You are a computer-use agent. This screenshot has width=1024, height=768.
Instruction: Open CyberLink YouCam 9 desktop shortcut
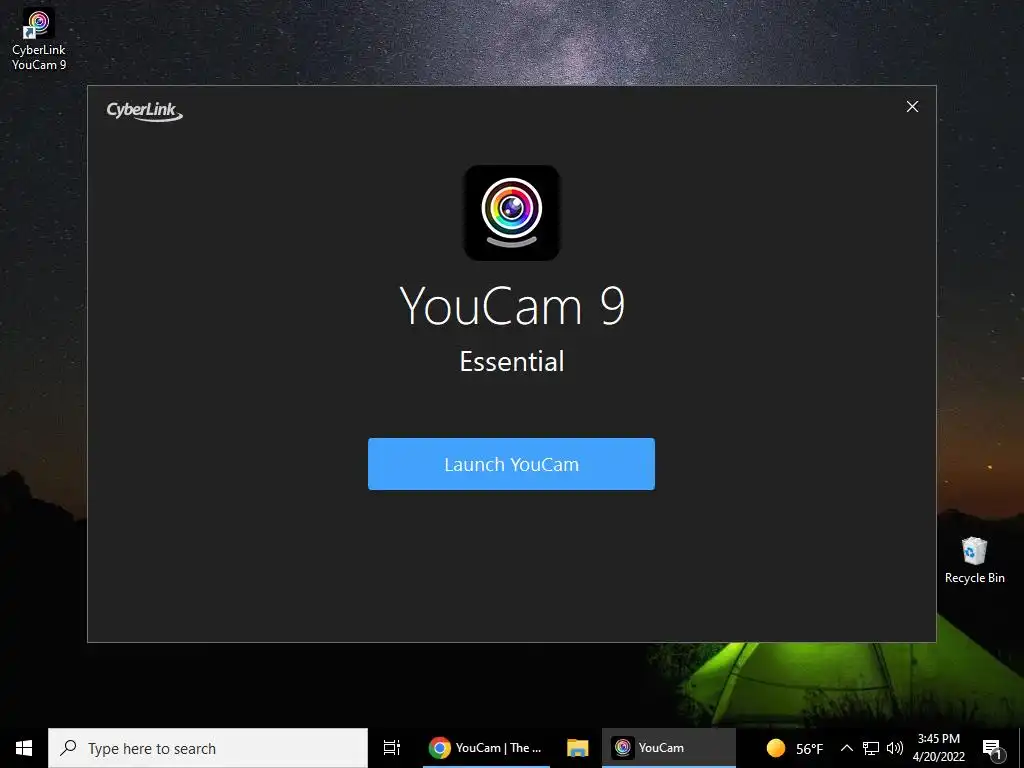39,39
